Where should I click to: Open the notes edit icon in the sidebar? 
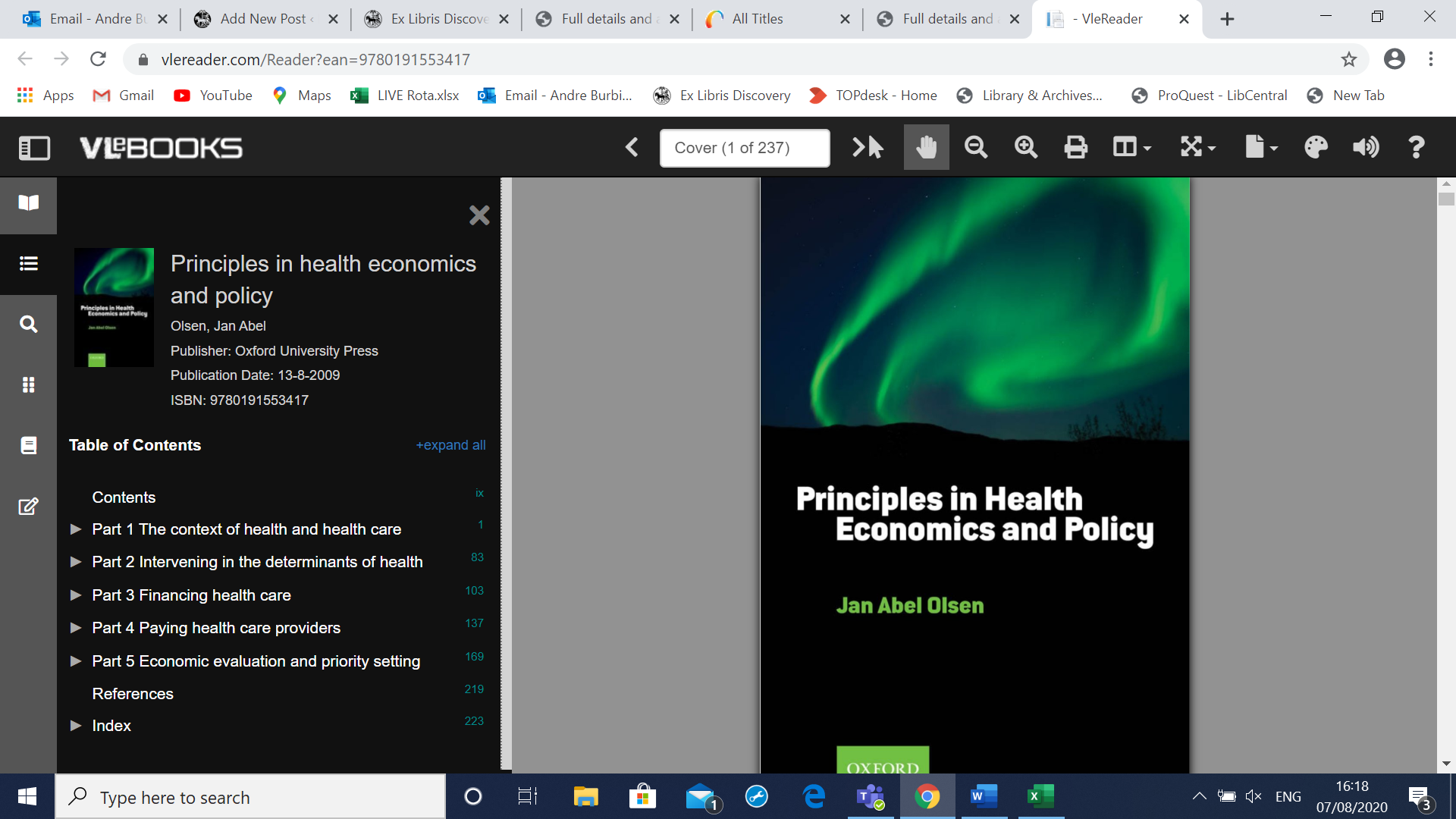pos(28,507)
